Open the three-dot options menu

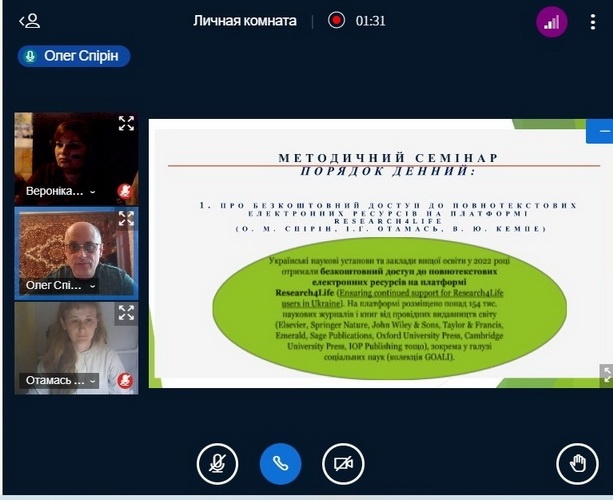point(593,21)
